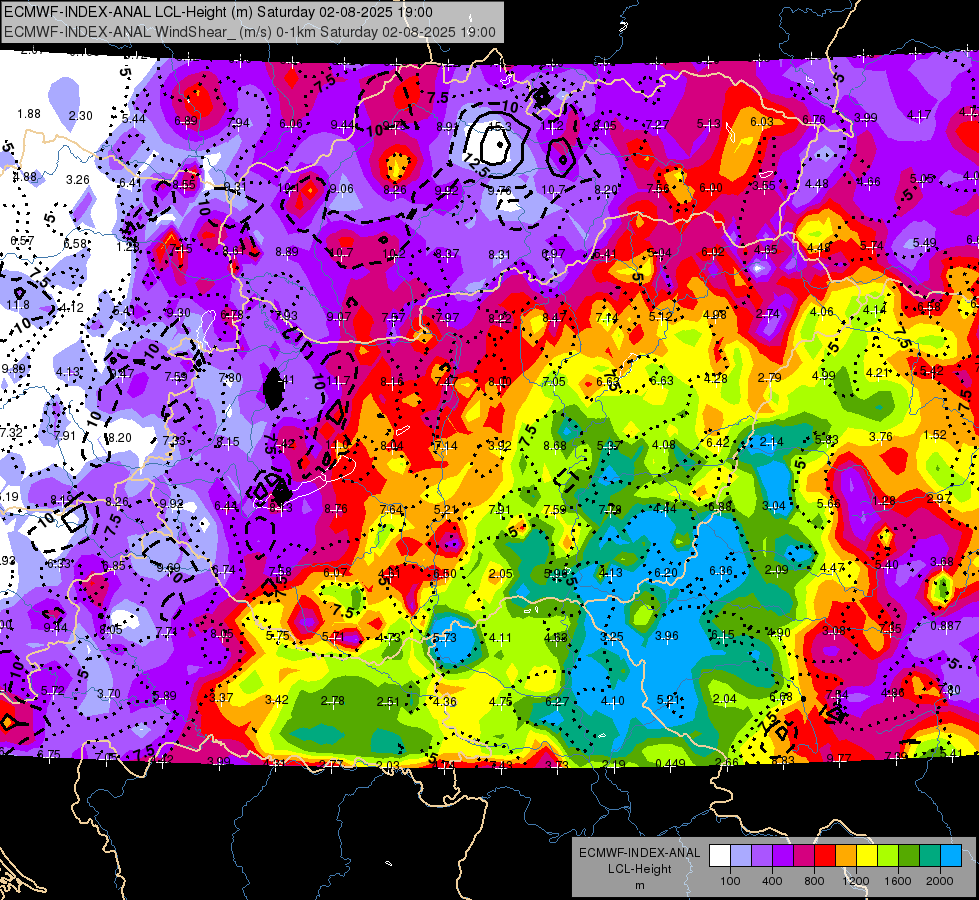This screenshot has width=979, height=900.
Task: Click the dark green legend swatch
Action: (x=909, y=855)
